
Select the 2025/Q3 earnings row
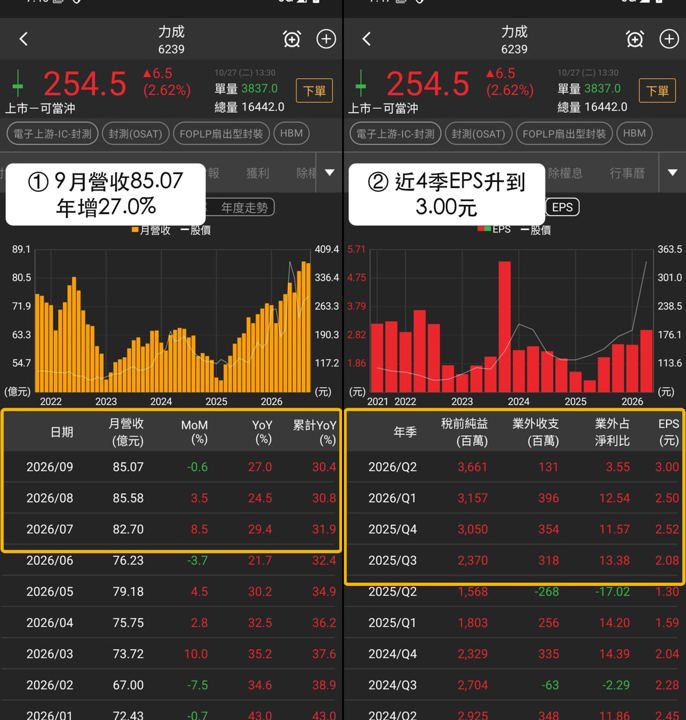coord(514,561)
